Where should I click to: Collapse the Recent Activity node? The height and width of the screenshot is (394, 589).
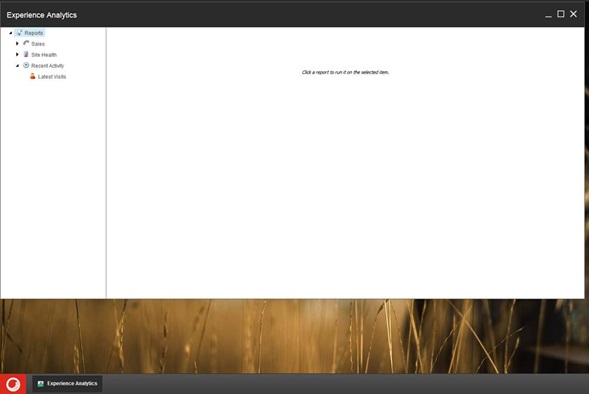[x=17, y=66]
